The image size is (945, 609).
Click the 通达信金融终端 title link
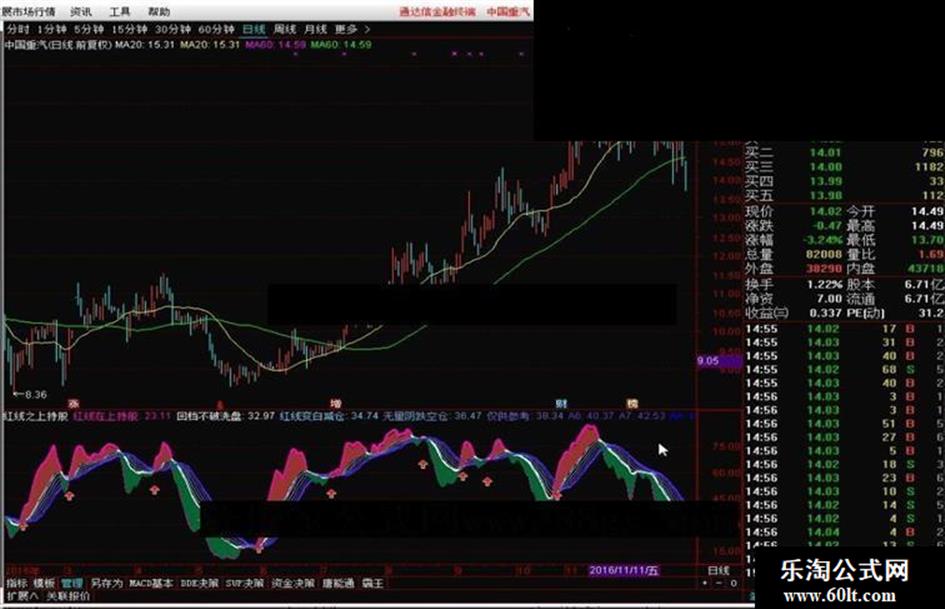coord(438,11)
